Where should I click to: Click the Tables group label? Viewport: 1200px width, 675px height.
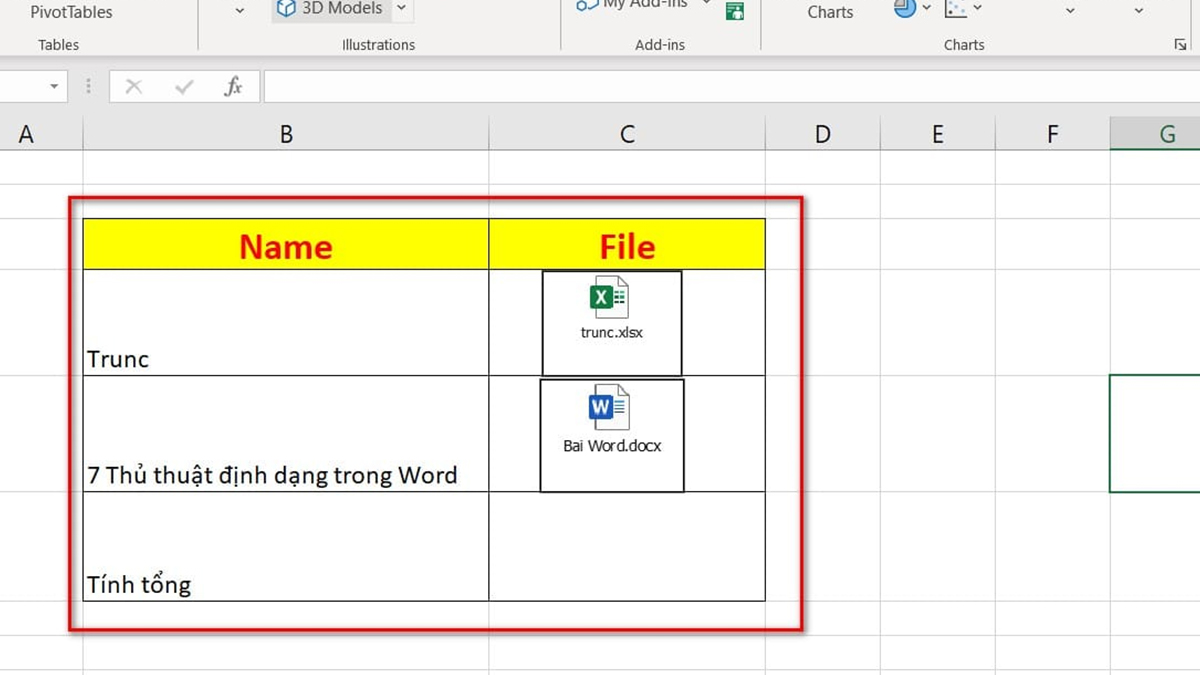(x=58, y=44)
